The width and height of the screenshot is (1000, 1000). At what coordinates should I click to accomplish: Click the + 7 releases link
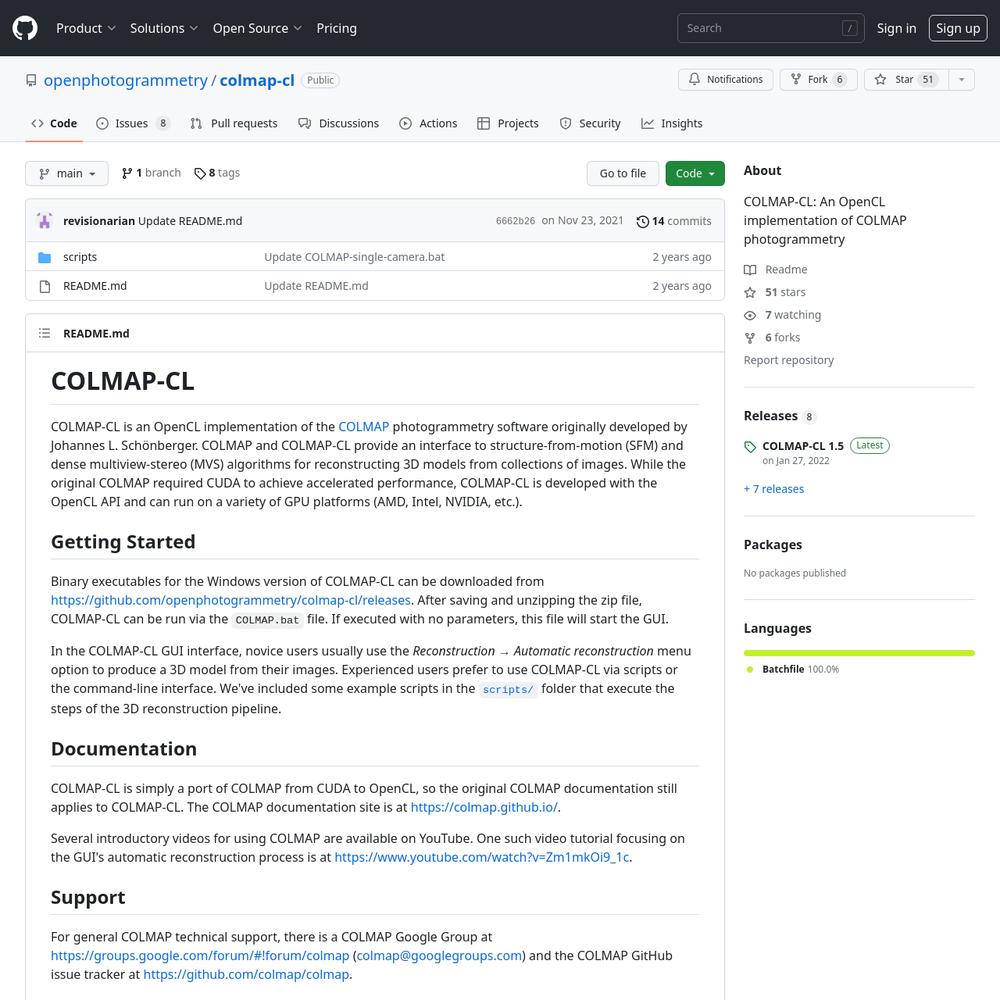774,489
